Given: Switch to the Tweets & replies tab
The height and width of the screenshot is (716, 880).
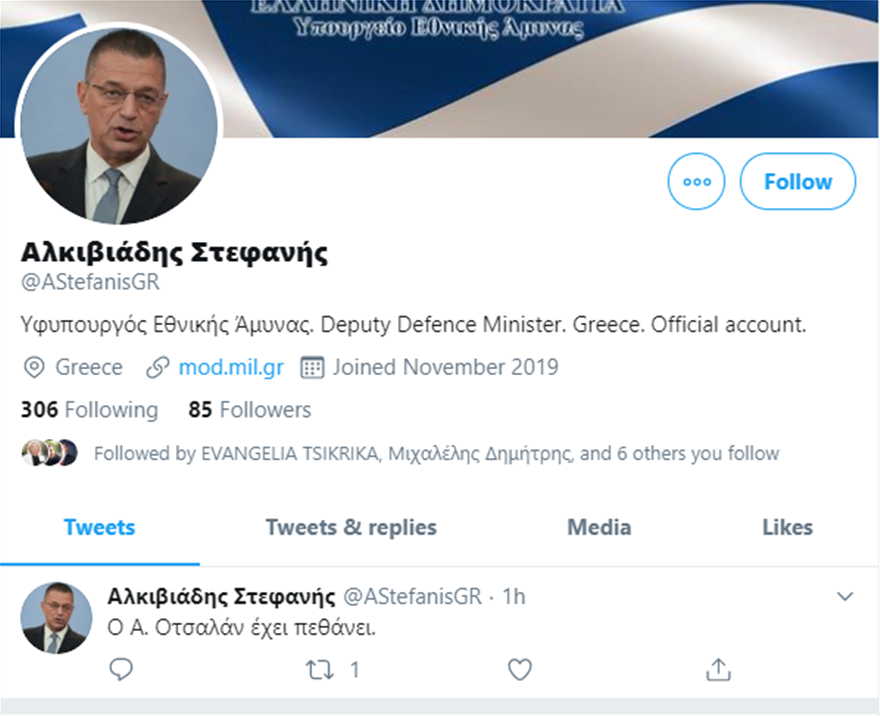Looking at the screenshot, I should (x=351, y=527).
